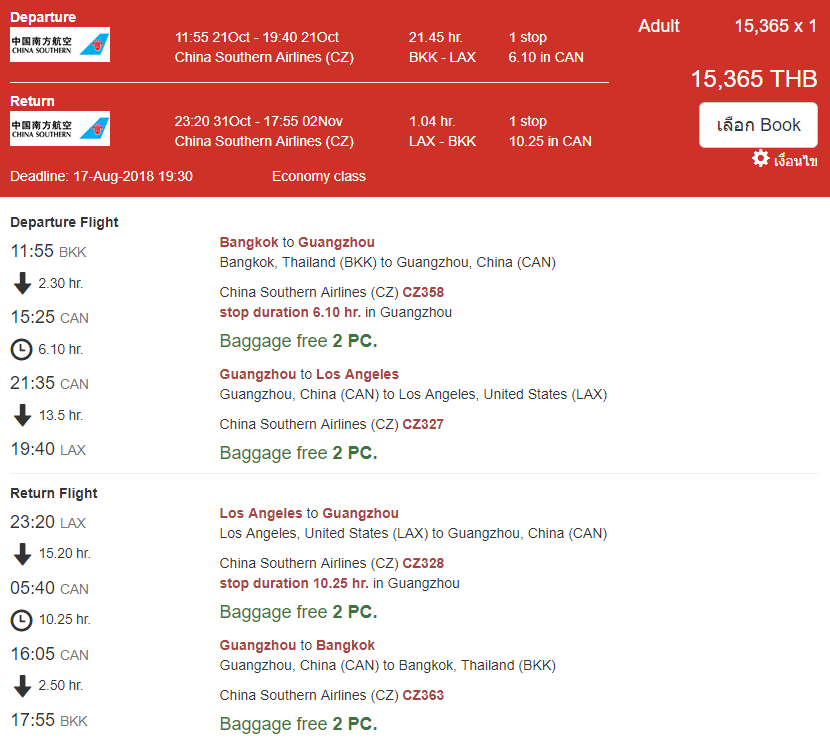Click the down arrow beside 2.50 hr.

pos(22,686)
